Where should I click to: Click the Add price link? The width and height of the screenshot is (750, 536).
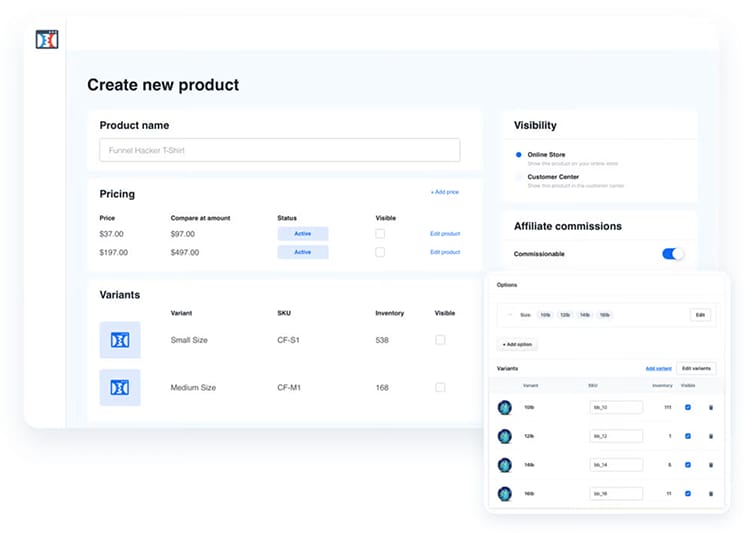(445, 192)
